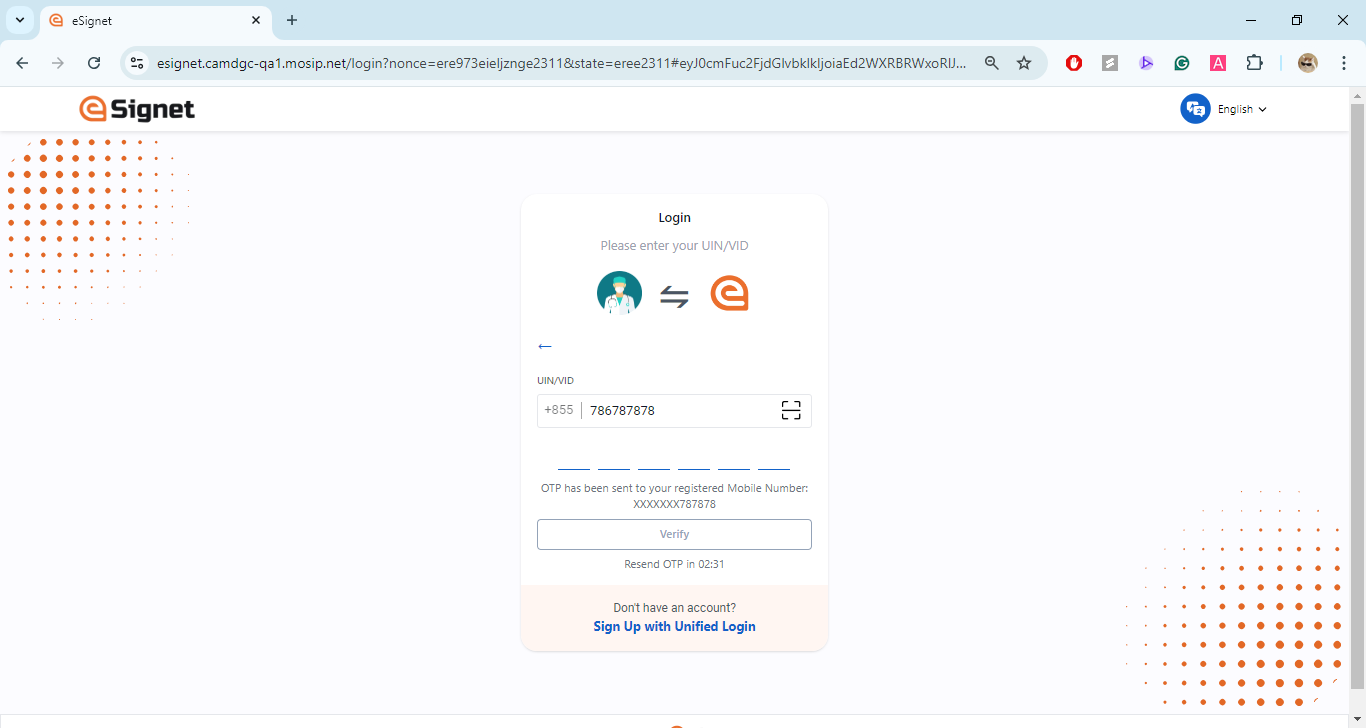Click the UIN/VID number input field
The width and height of the screenshot is (1366, 728).
click(678, 410)
